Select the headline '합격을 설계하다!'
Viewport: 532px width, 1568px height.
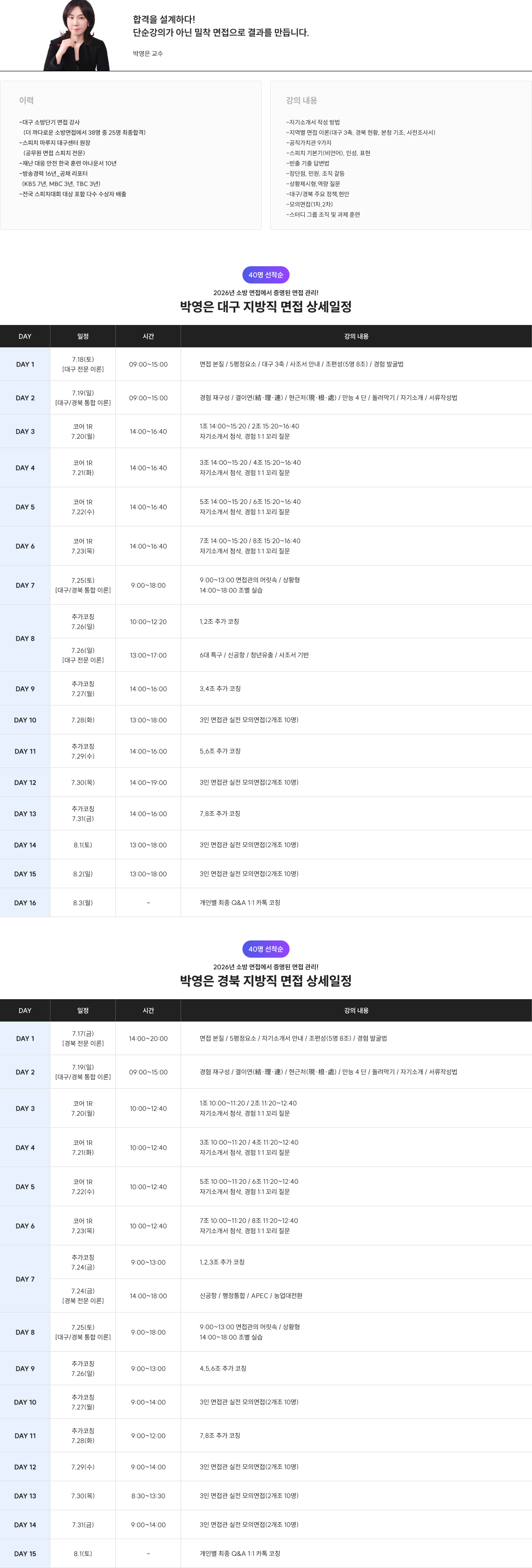click(164, 20)
